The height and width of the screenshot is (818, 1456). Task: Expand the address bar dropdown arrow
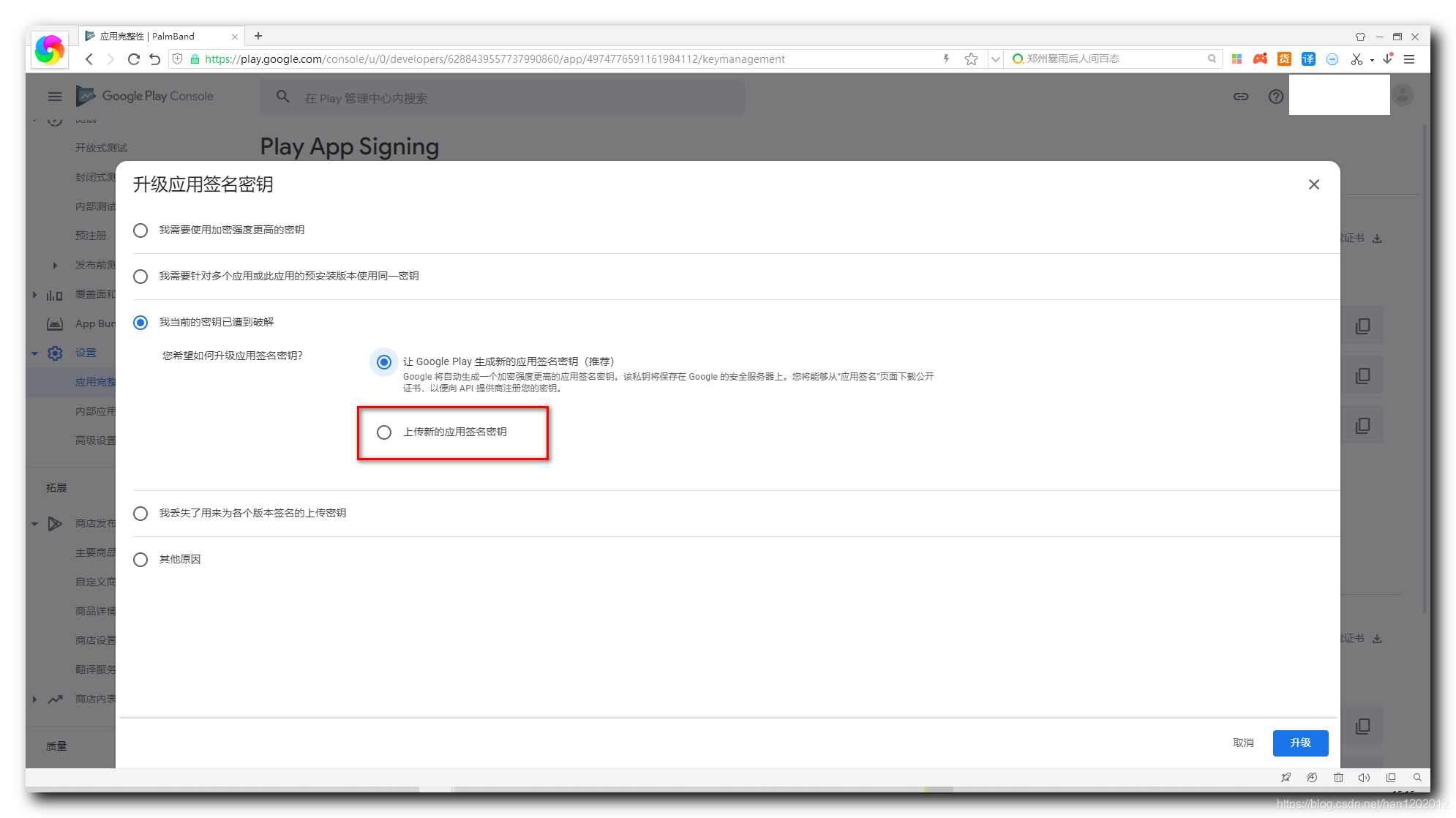click(995, 59)
